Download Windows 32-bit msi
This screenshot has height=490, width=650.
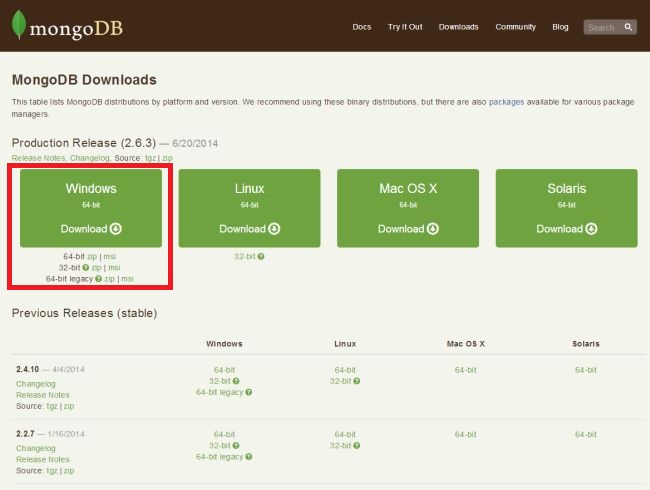(114, 268)
